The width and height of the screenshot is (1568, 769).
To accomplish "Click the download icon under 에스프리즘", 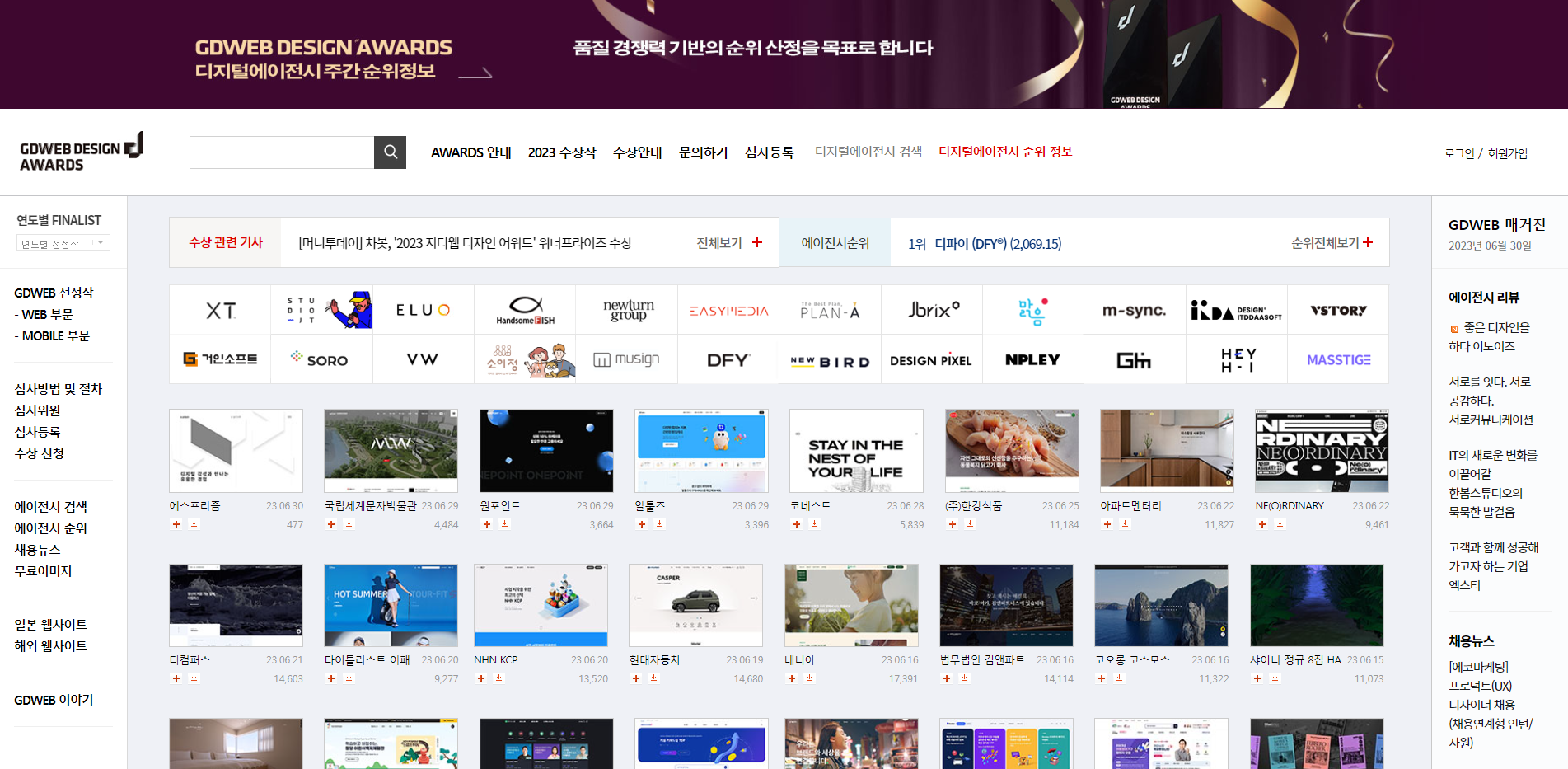I will [x=194, y=524].
